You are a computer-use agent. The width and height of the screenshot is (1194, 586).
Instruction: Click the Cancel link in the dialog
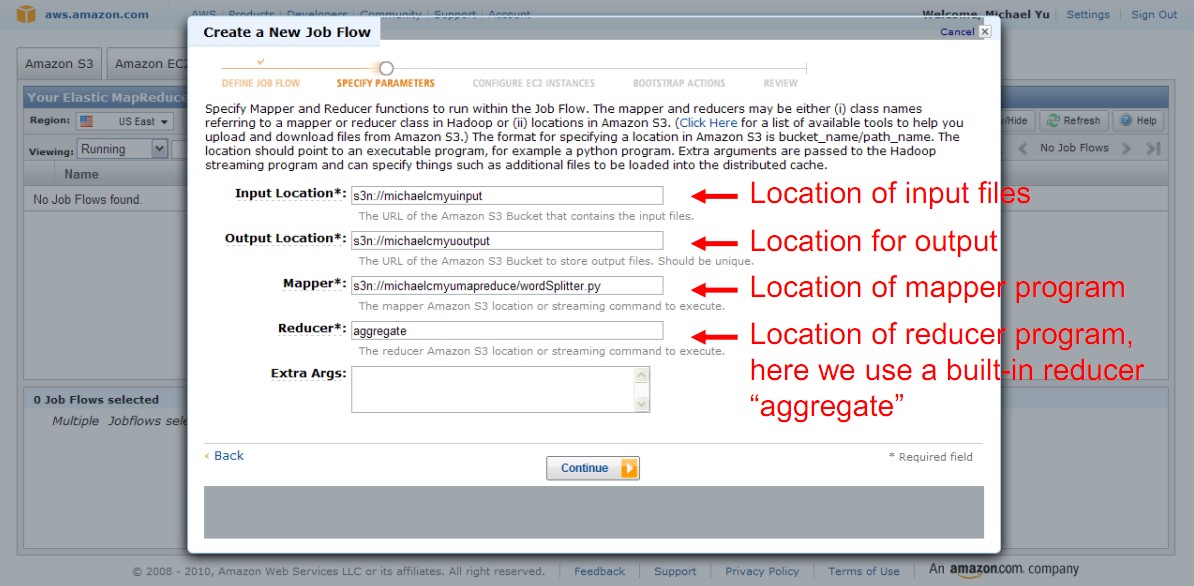[957, 32]
